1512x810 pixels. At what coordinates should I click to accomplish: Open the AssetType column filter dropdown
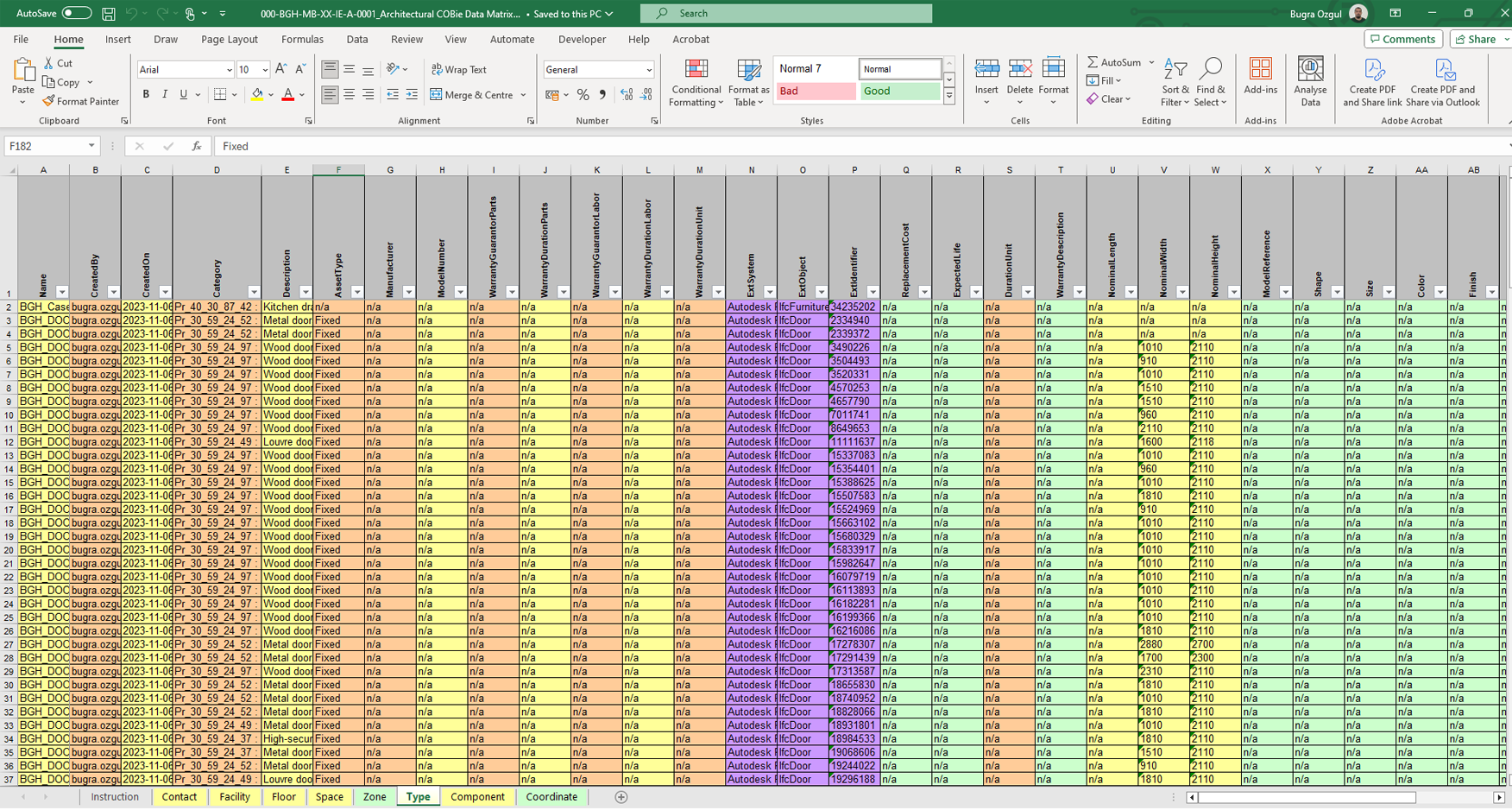356,293
